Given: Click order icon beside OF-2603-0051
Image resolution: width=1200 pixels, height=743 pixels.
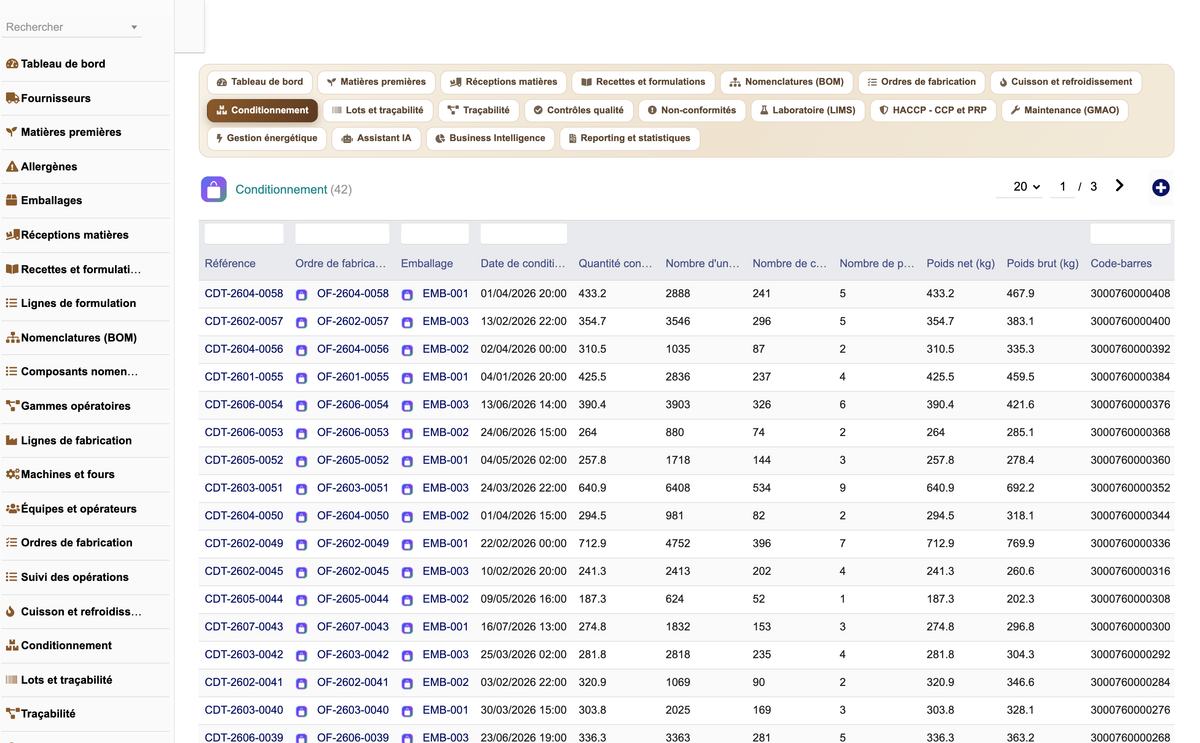Looking at the screenshot, I should 302,489.
